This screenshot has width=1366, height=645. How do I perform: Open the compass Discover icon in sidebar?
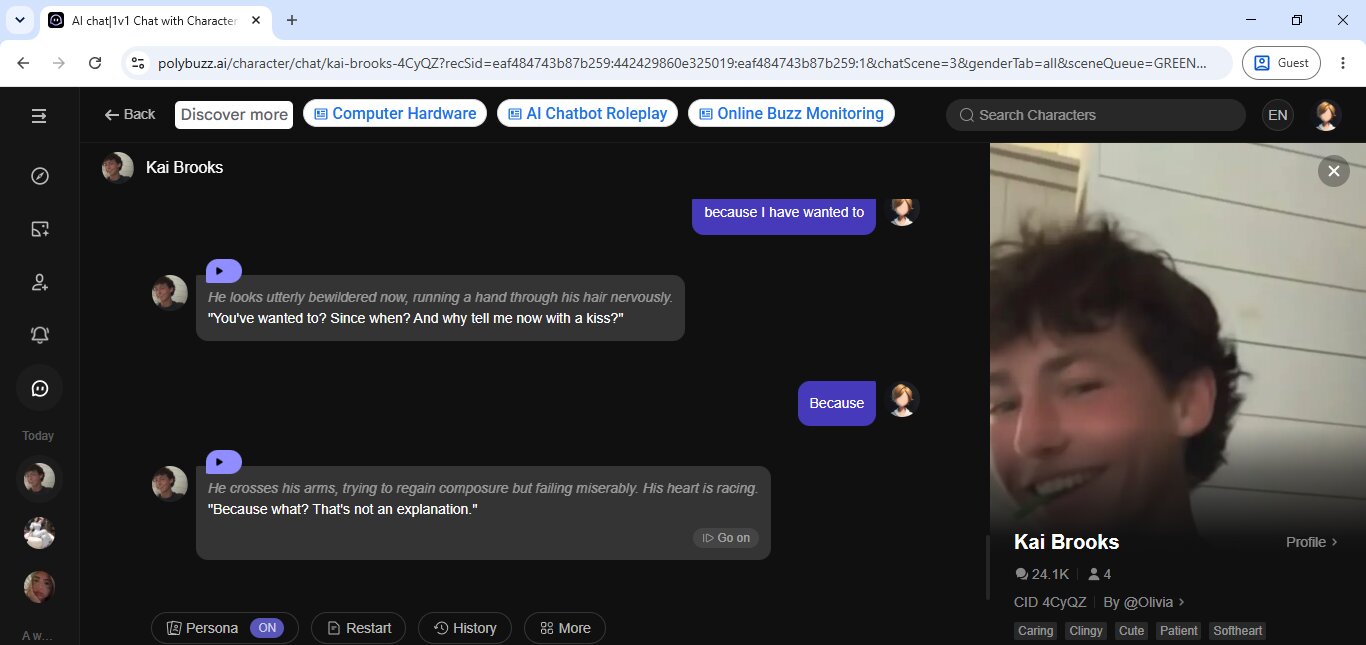click(x=40, y=176)
